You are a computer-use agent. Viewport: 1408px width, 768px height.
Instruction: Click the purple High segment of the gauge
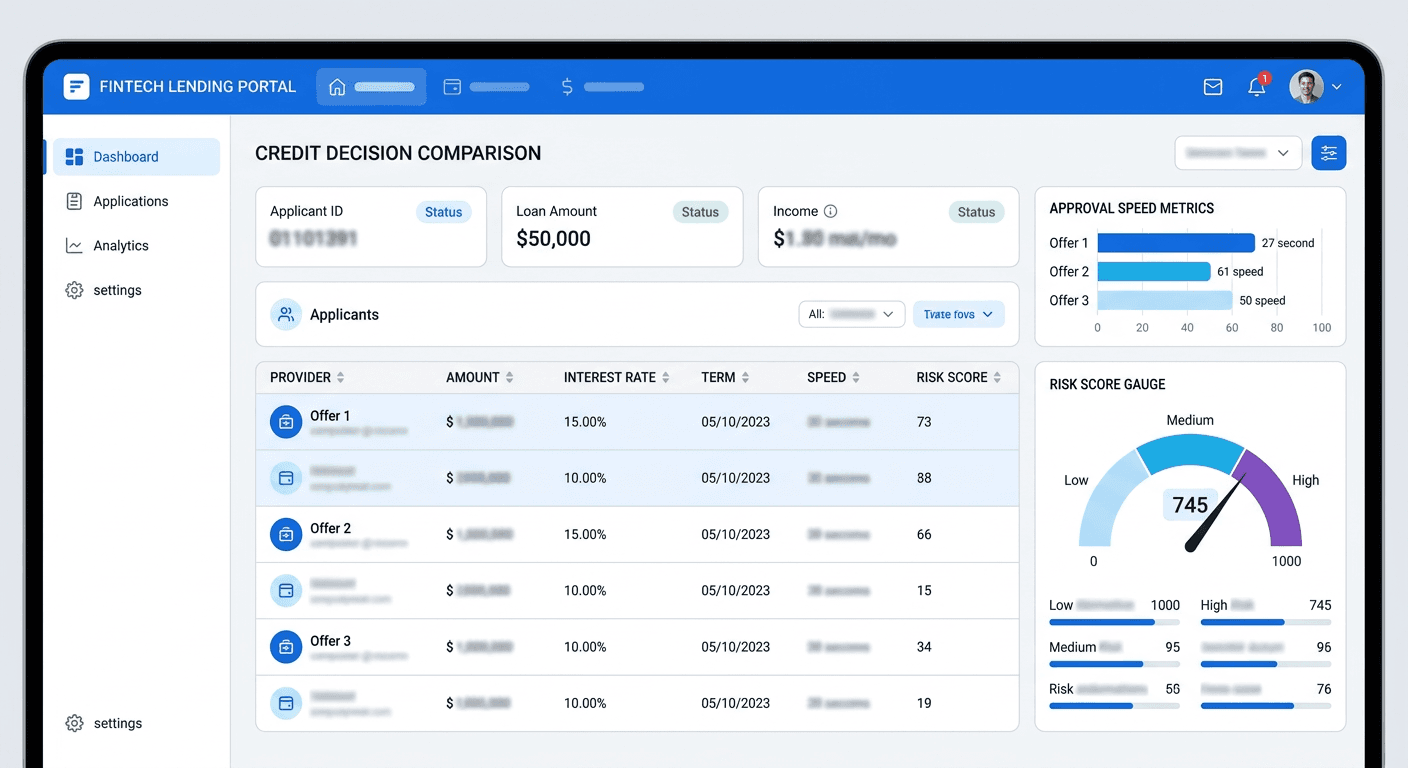click(1272, 496)
